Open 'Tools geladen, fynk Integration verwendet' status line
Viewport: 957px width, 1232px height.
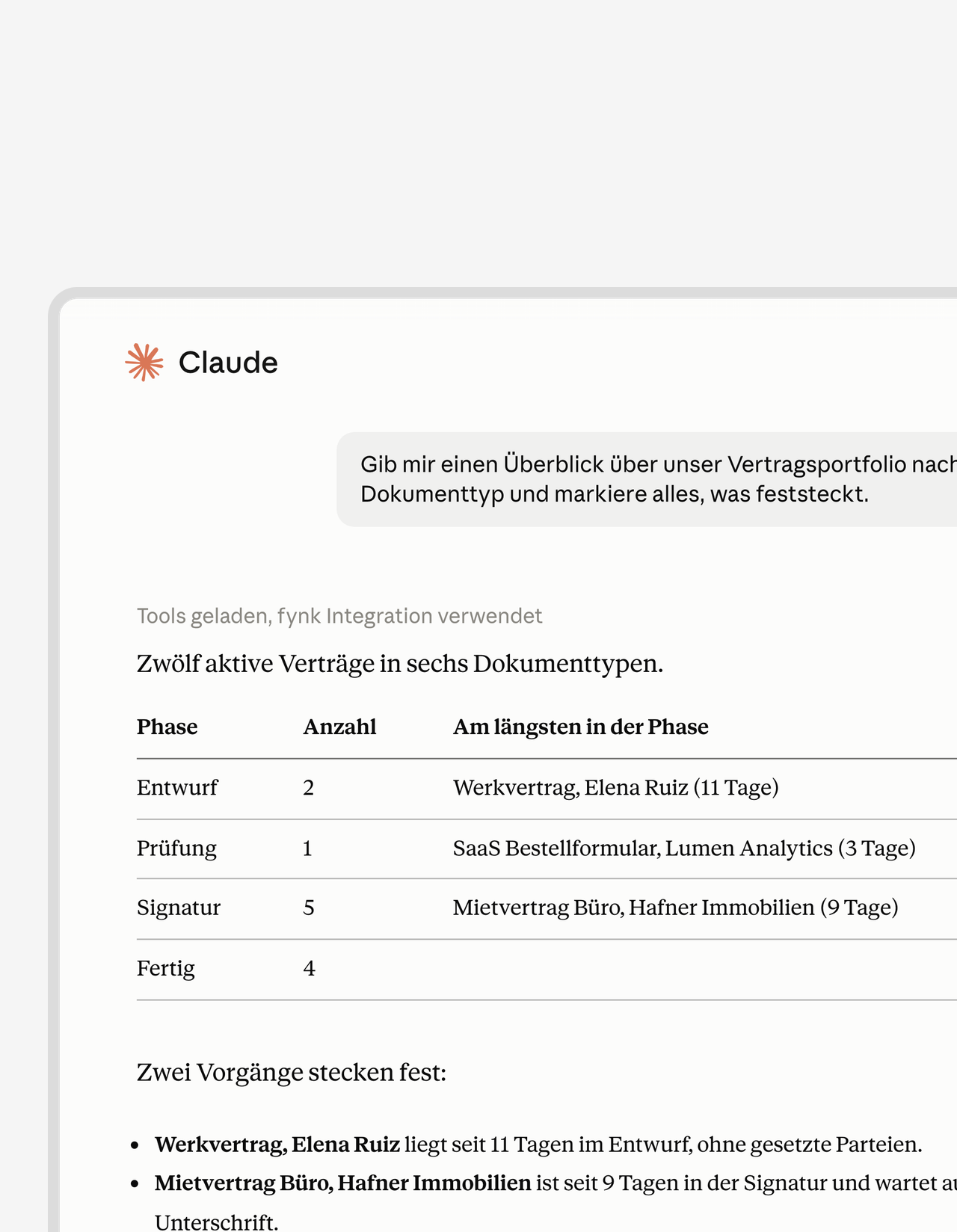coord(339,616)
